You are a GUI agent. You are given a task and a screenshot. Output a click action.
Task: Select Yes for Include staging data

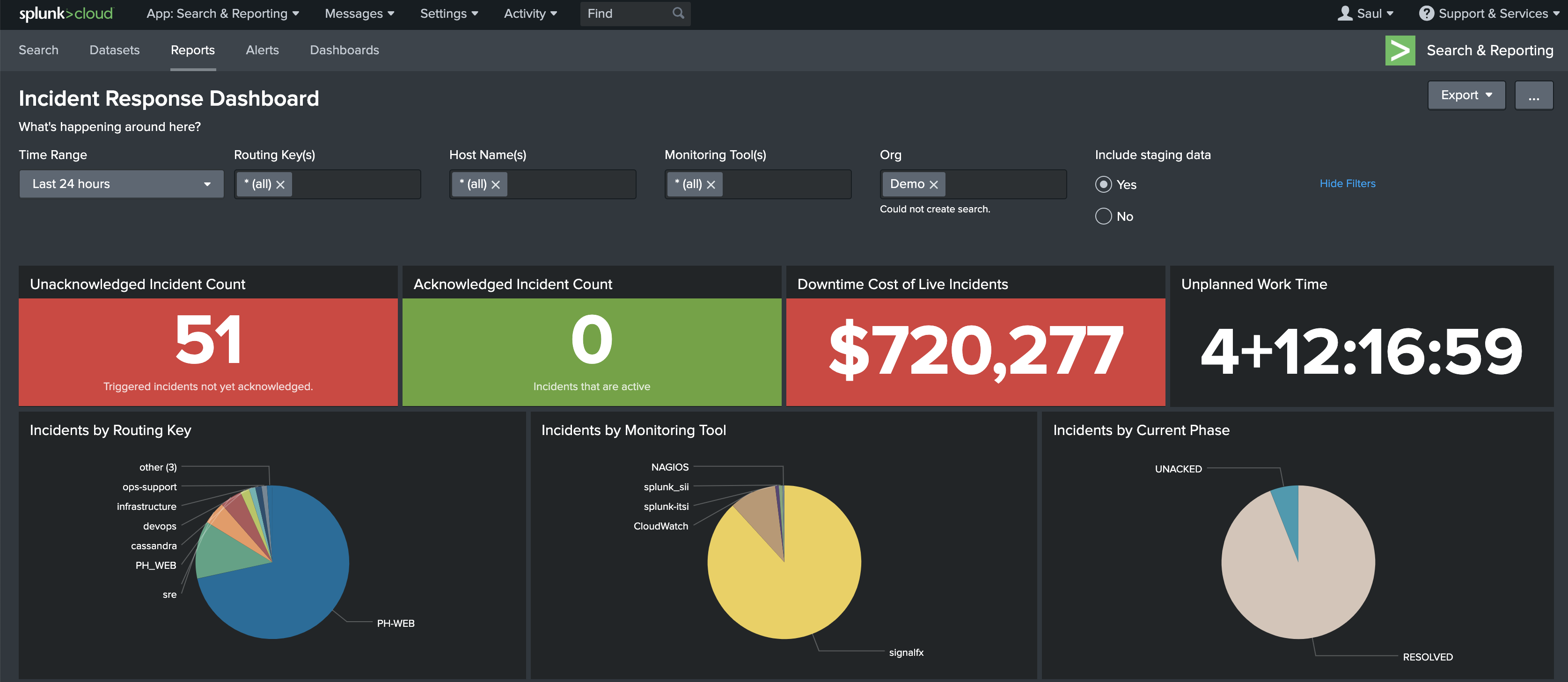click(1103, 184)
